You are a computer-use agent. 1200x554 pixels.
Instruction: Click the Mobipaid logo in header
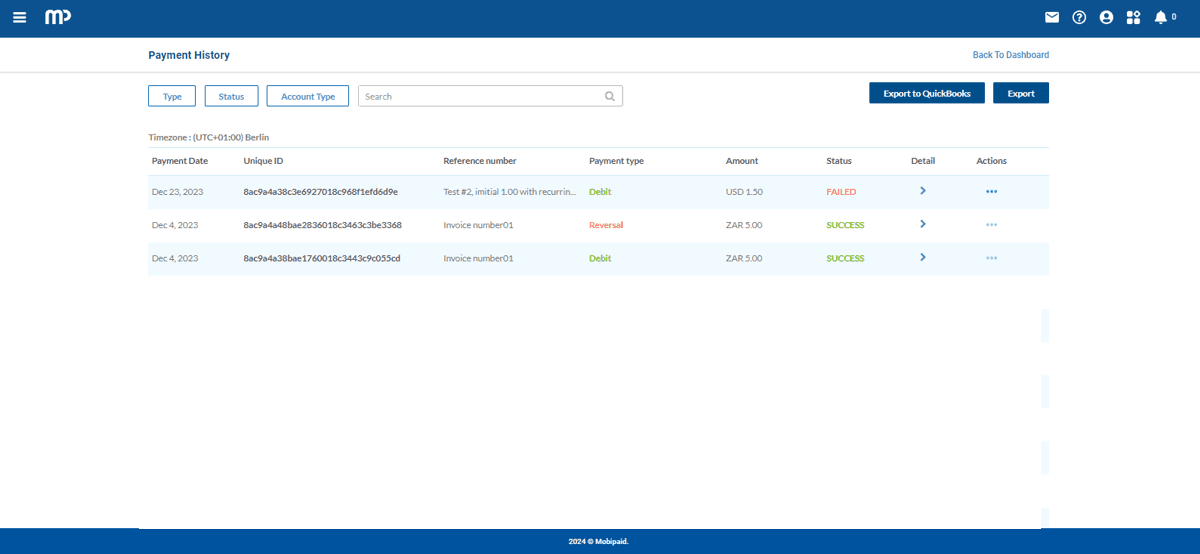point(58,18)
